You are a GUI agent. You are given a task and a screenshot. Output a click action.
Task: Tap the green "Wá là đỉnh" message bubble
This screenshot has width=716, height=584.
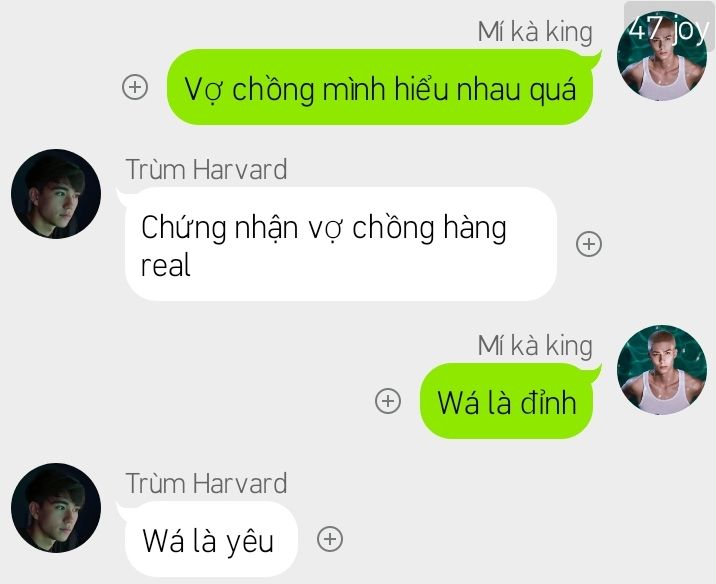click(x=509, y=401)
